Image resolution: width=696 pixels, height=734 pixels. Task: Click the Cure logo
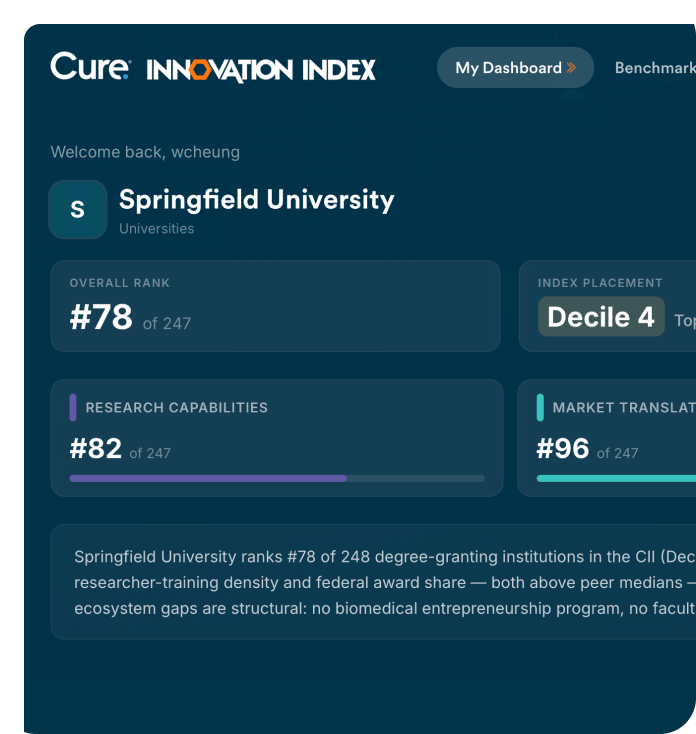90,68
